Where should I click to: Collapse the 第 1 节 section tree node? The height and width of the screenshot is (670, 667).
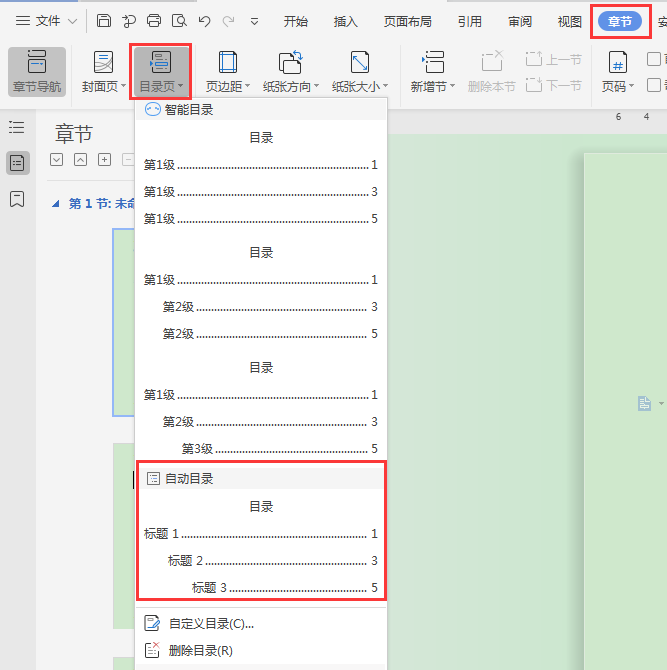[x=55, y=203]
